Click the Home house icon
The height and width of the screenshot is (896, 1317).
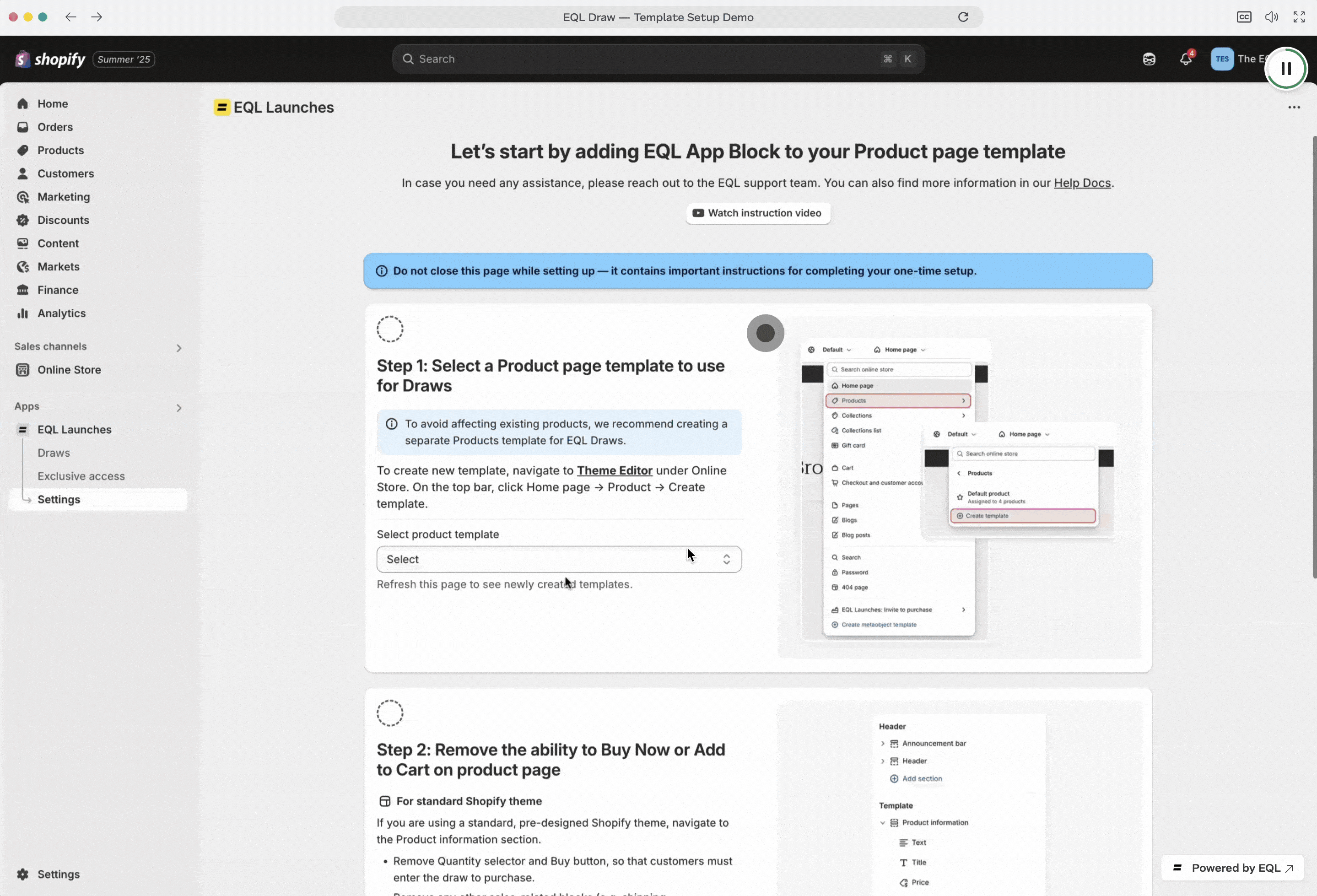pos(23,104)
